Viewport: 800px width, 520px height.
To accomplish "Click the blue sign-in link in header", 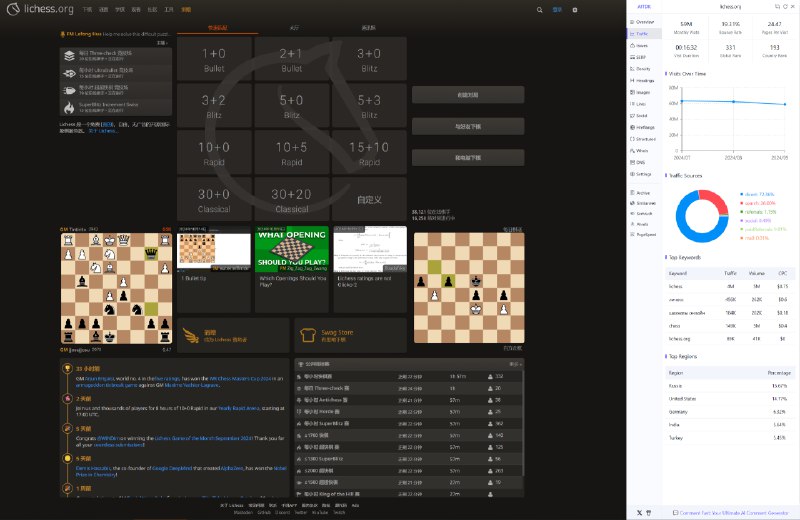I will tap(557, 10).
